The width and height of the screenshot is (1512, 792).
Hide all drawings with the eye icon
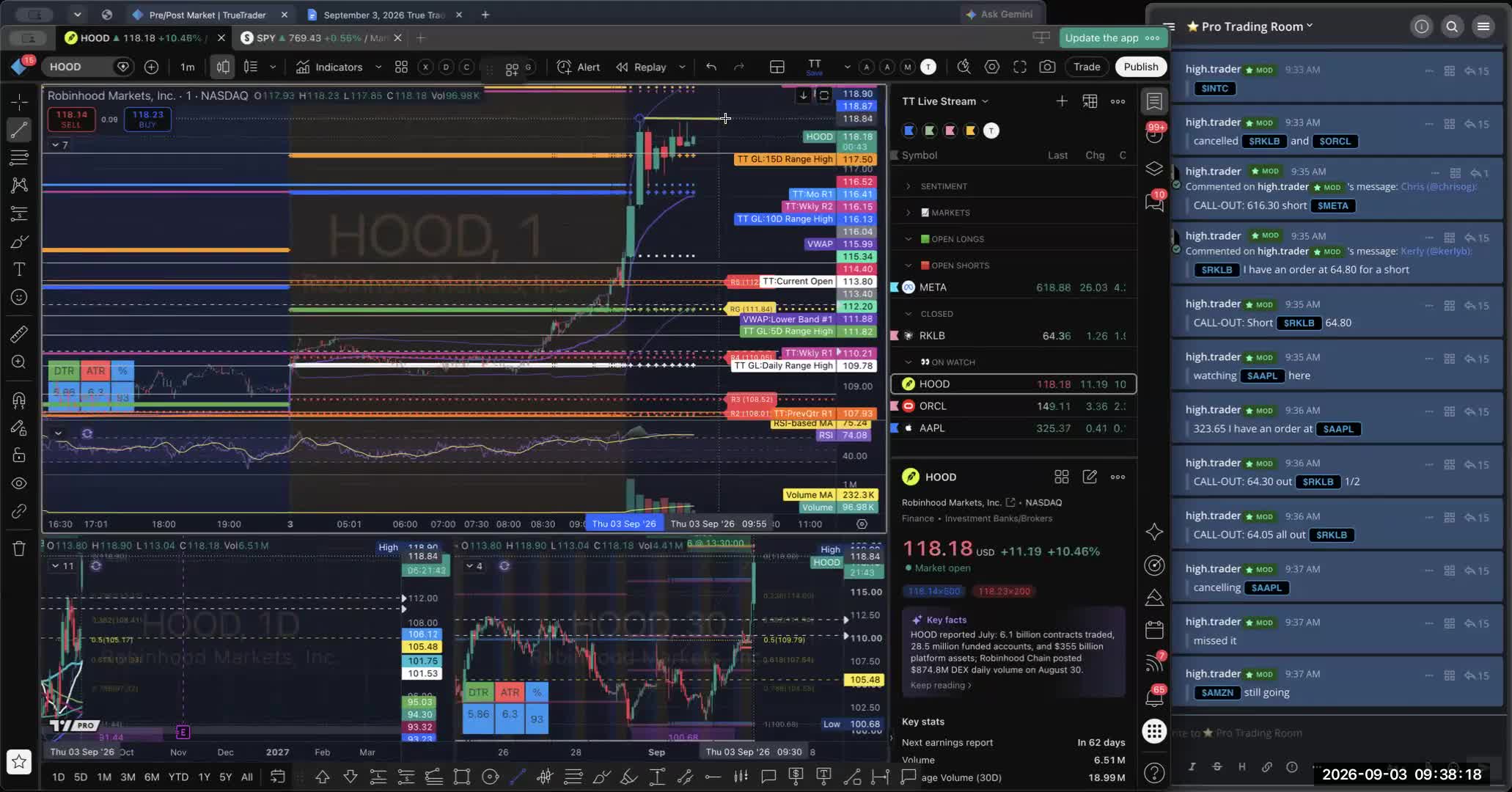click(x=19, y=483)
